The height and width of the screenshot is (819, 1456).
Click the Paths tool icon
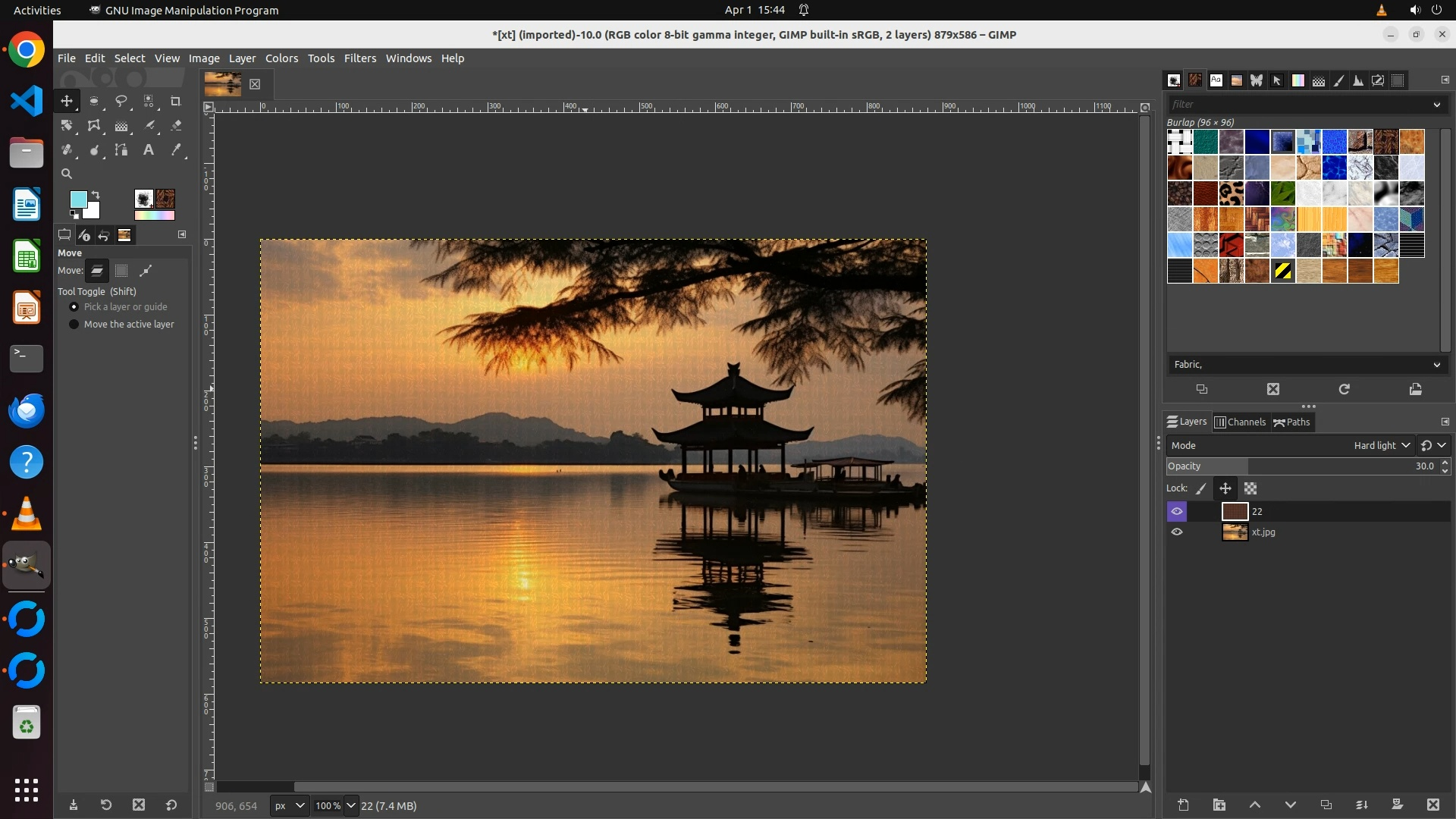pos(121,150)
